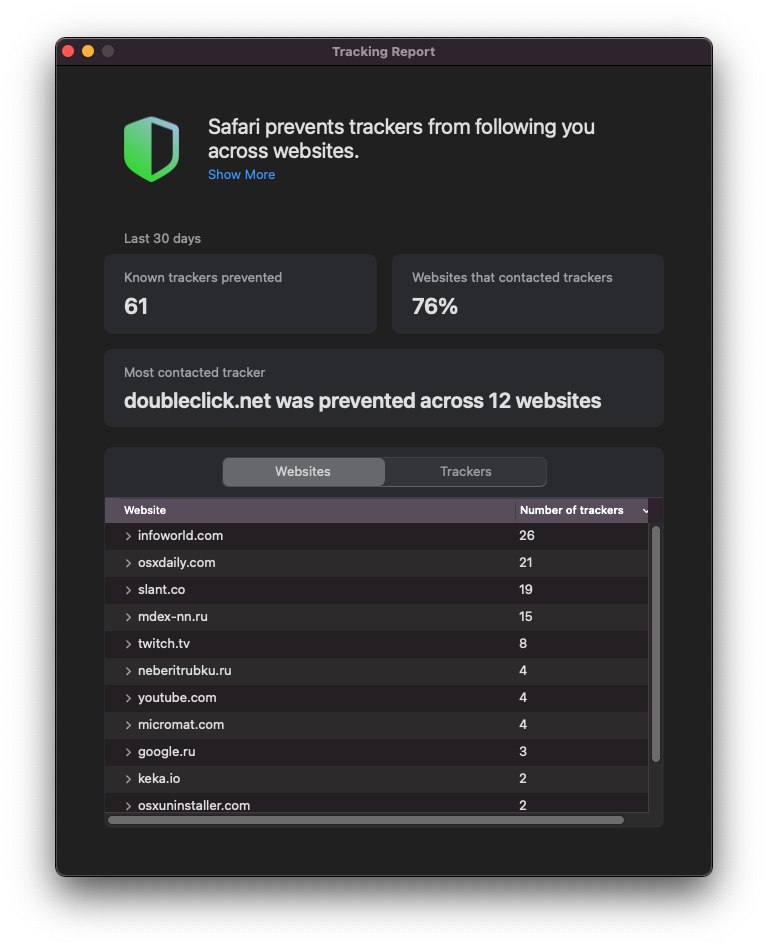Expand the infoworld.com row

point(128,536)
